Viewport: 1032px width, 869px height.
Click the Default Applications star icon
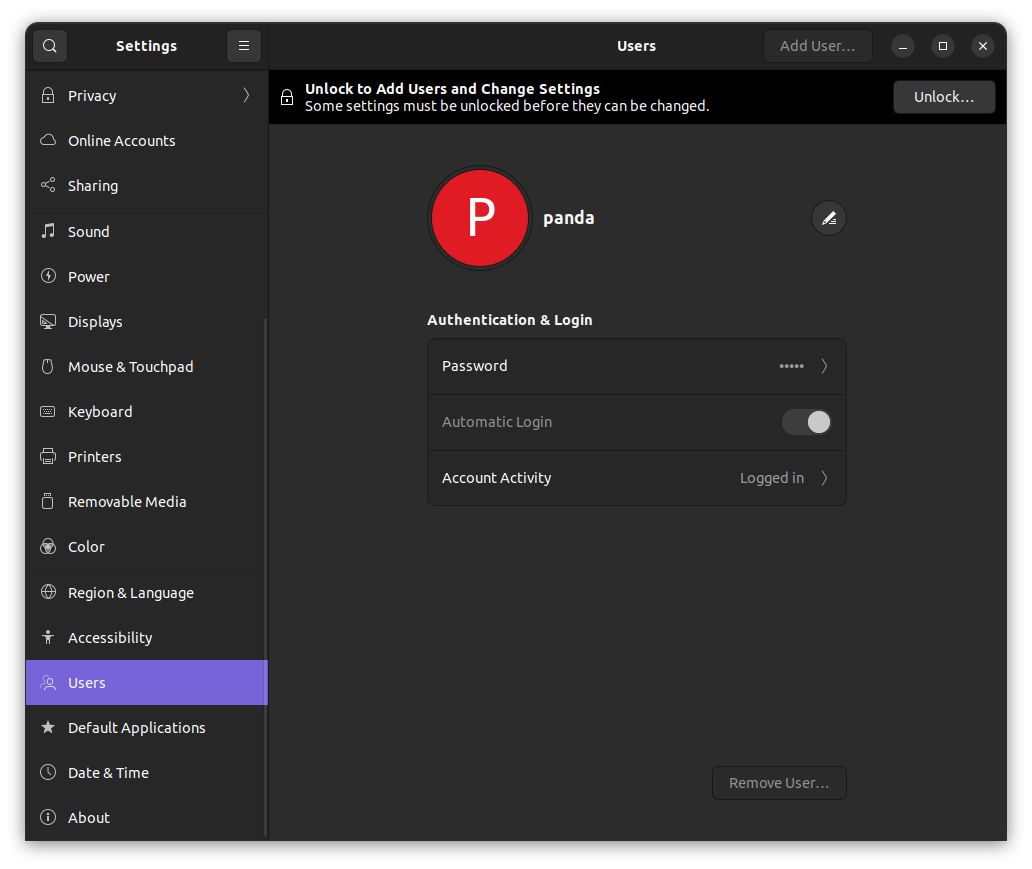click(48, 727)
